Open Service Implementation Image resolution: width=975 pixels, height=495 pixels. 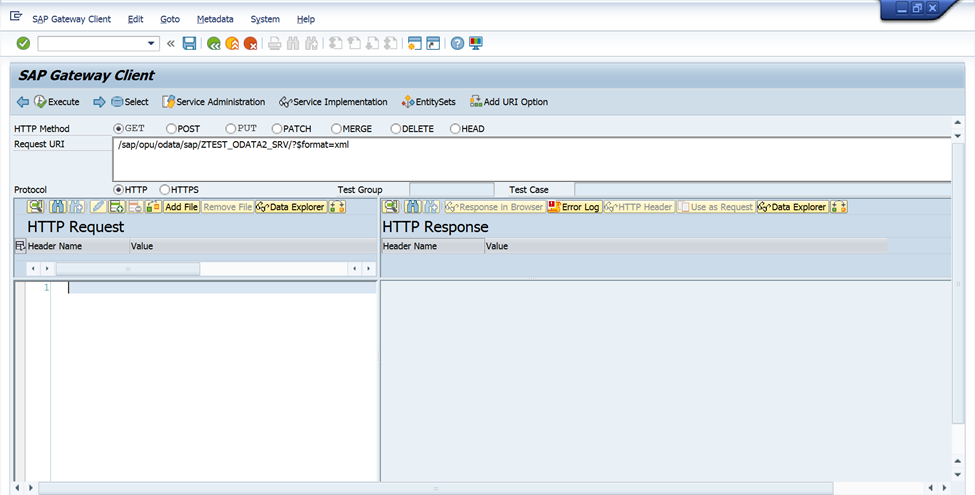333,102
